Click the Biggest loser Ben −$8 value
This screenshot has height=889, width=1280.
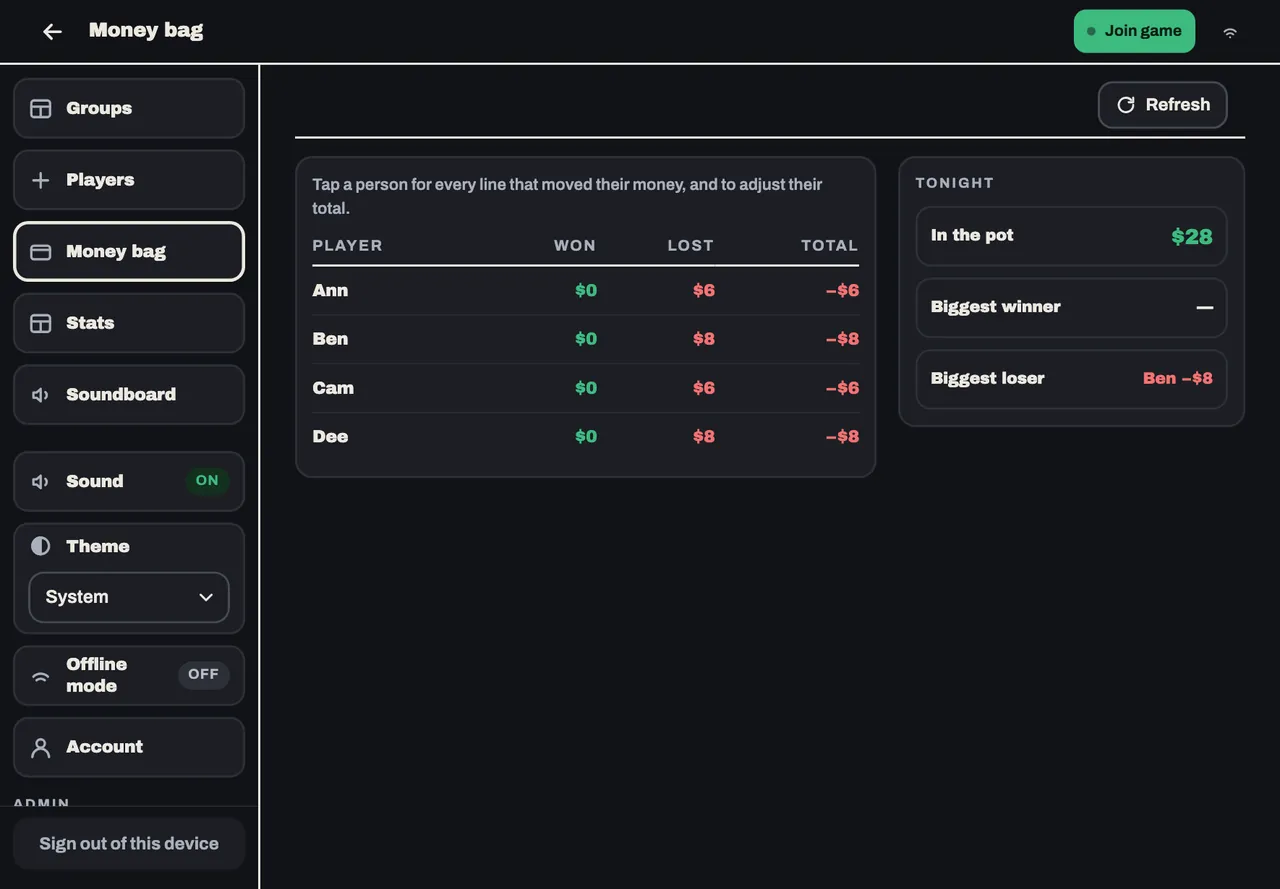pyautogui.click(x=1177, y=378)
